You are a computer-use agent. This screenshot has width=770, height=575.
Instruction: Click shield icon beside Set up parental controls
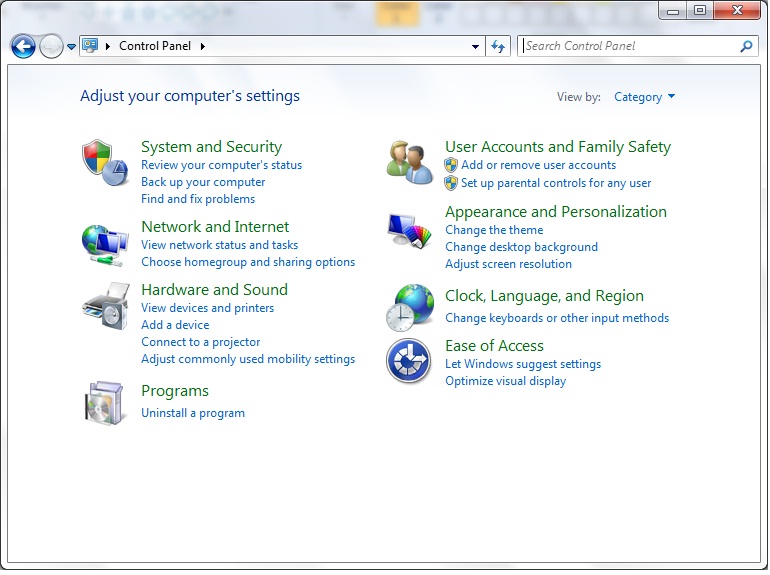pos(450,183)
